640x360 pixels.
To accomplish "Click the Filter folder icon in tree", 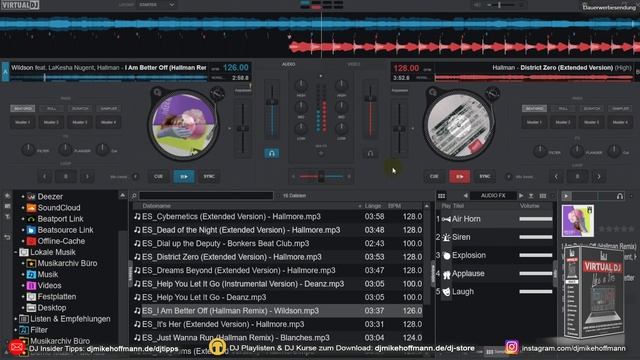I will pyautogui.click(x=24, y=330).
